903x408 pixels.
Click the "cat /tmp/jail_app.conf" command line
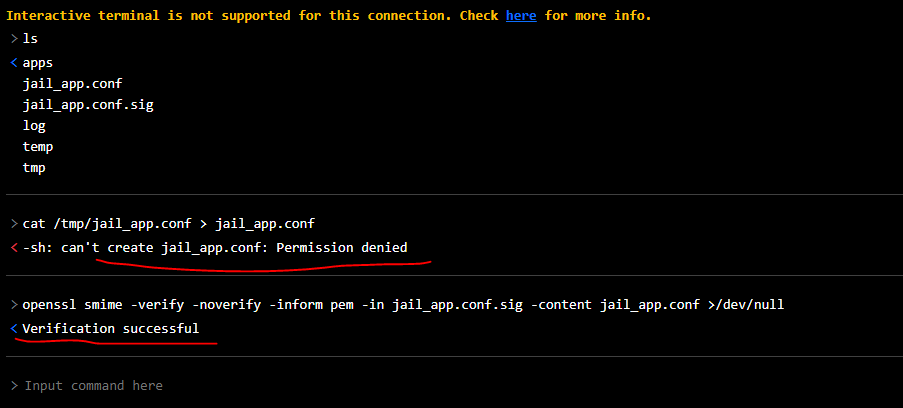(x=169, y=223)
